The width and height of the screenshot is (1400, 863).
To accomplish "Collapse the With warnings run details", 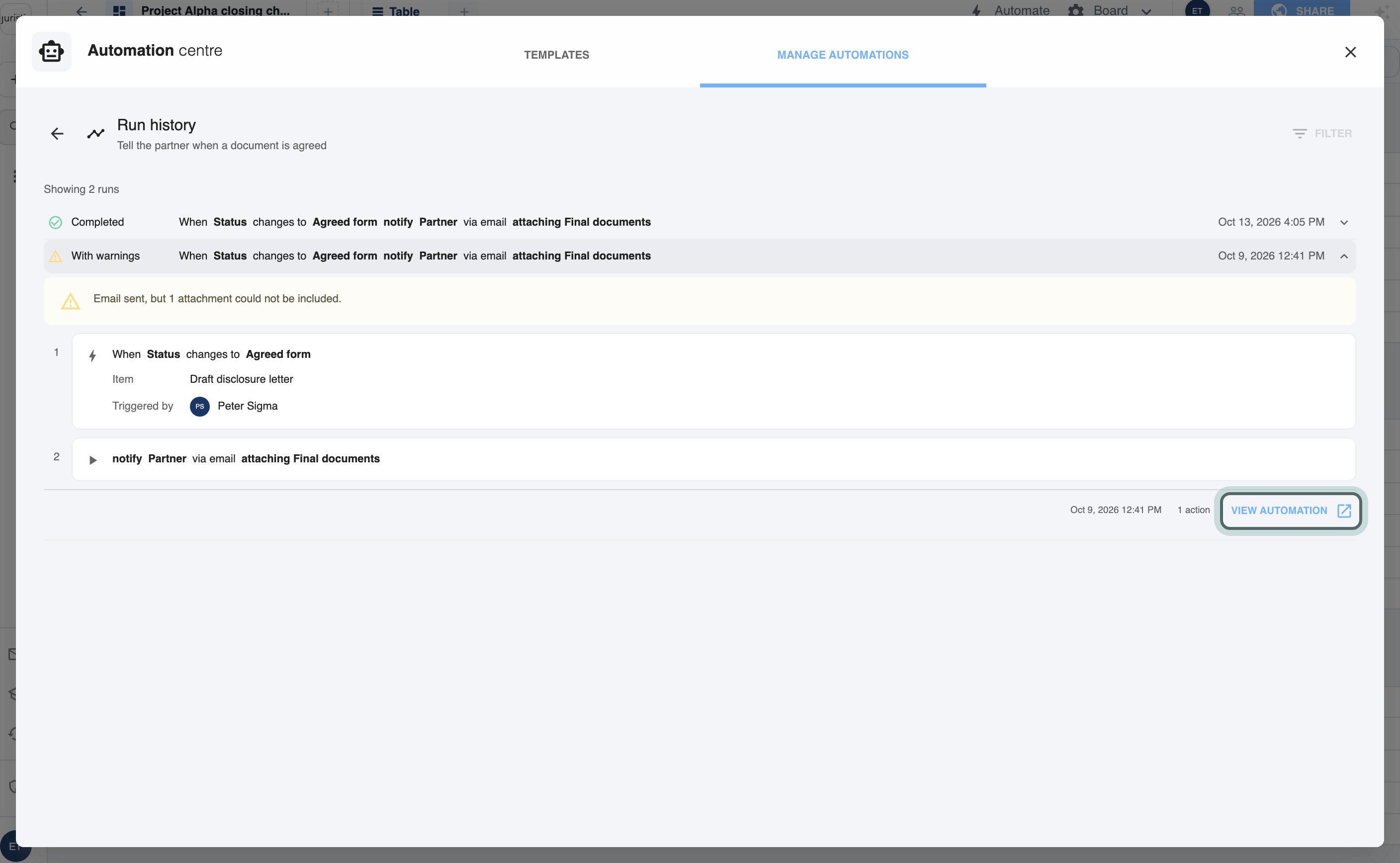I will (x=1343, y=257).
